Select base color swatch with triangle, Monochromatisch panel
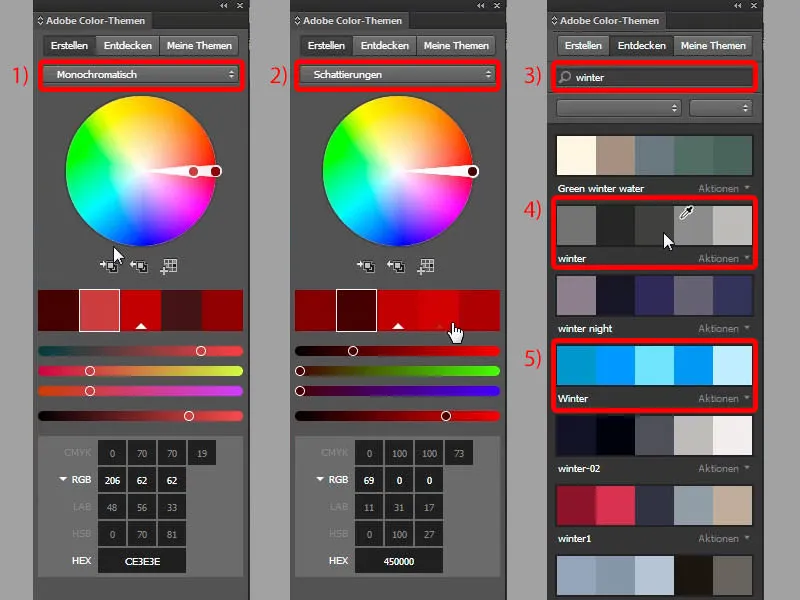This screenshot has height=600, width=800. (141, 310)
